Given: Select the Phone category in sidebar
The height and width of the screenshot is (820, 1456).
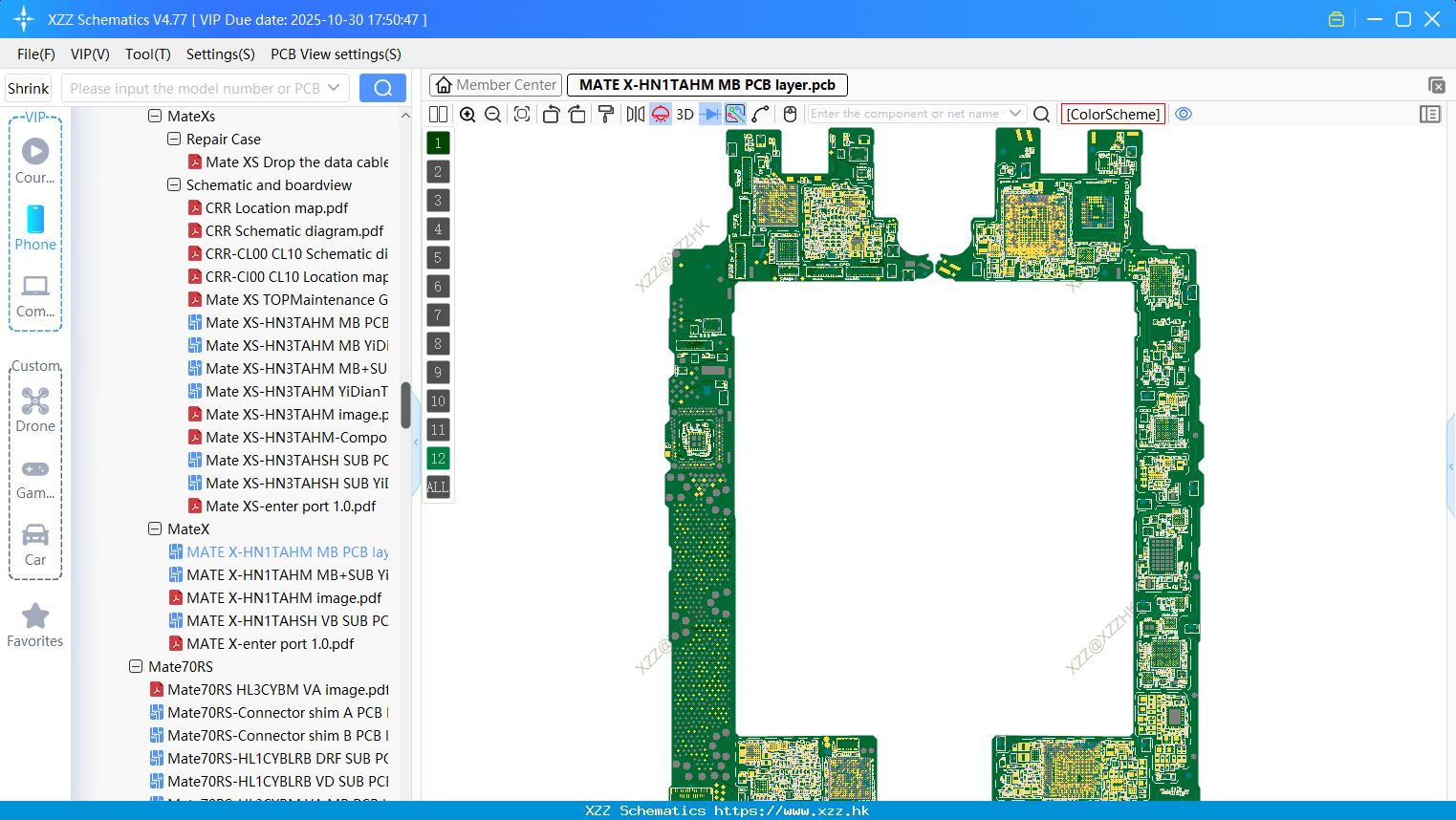Looking at the screenshot, I should point(35,228).
